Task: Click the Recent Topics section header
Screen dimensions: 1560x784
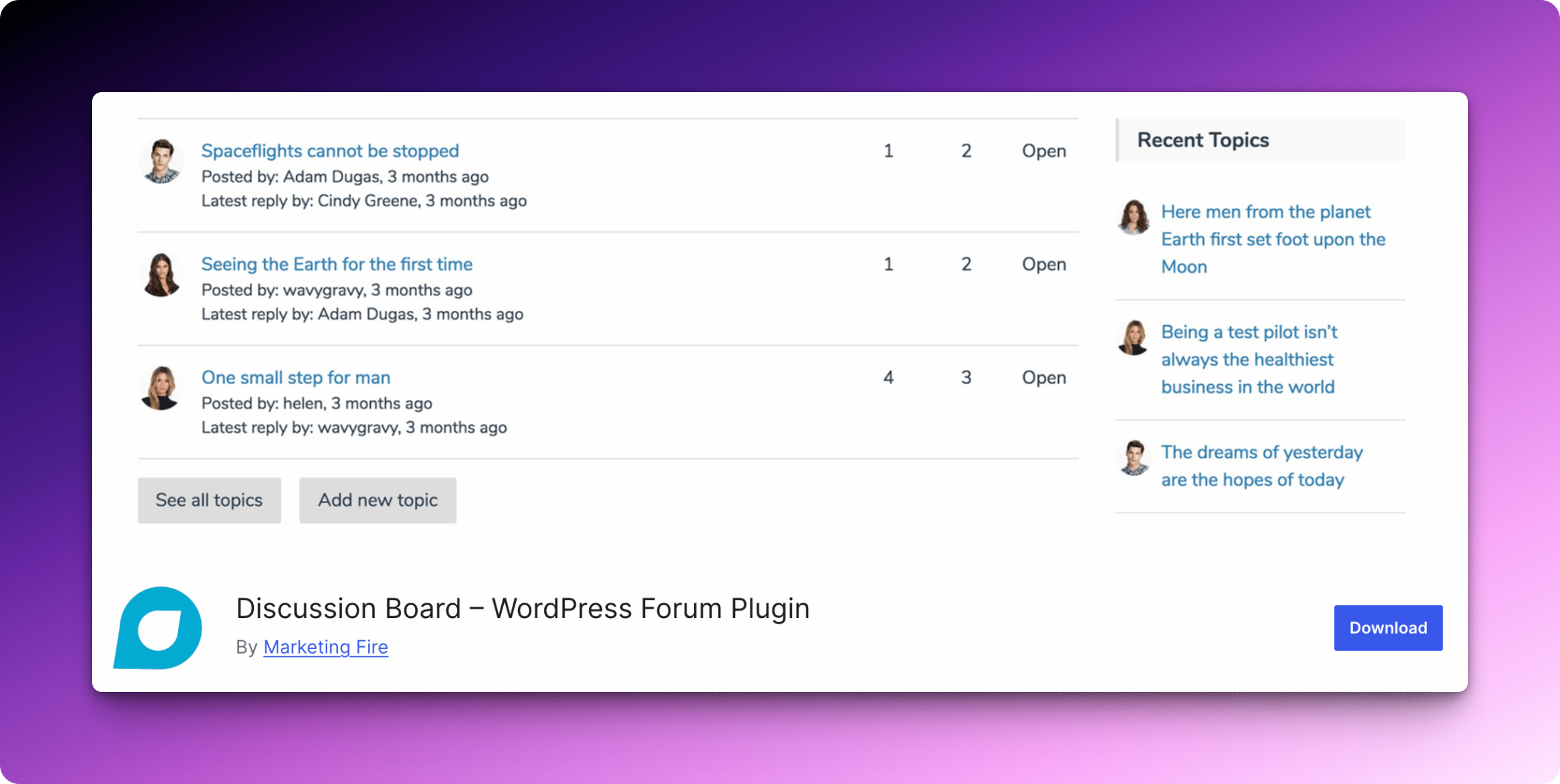Action: point(1203,140)
